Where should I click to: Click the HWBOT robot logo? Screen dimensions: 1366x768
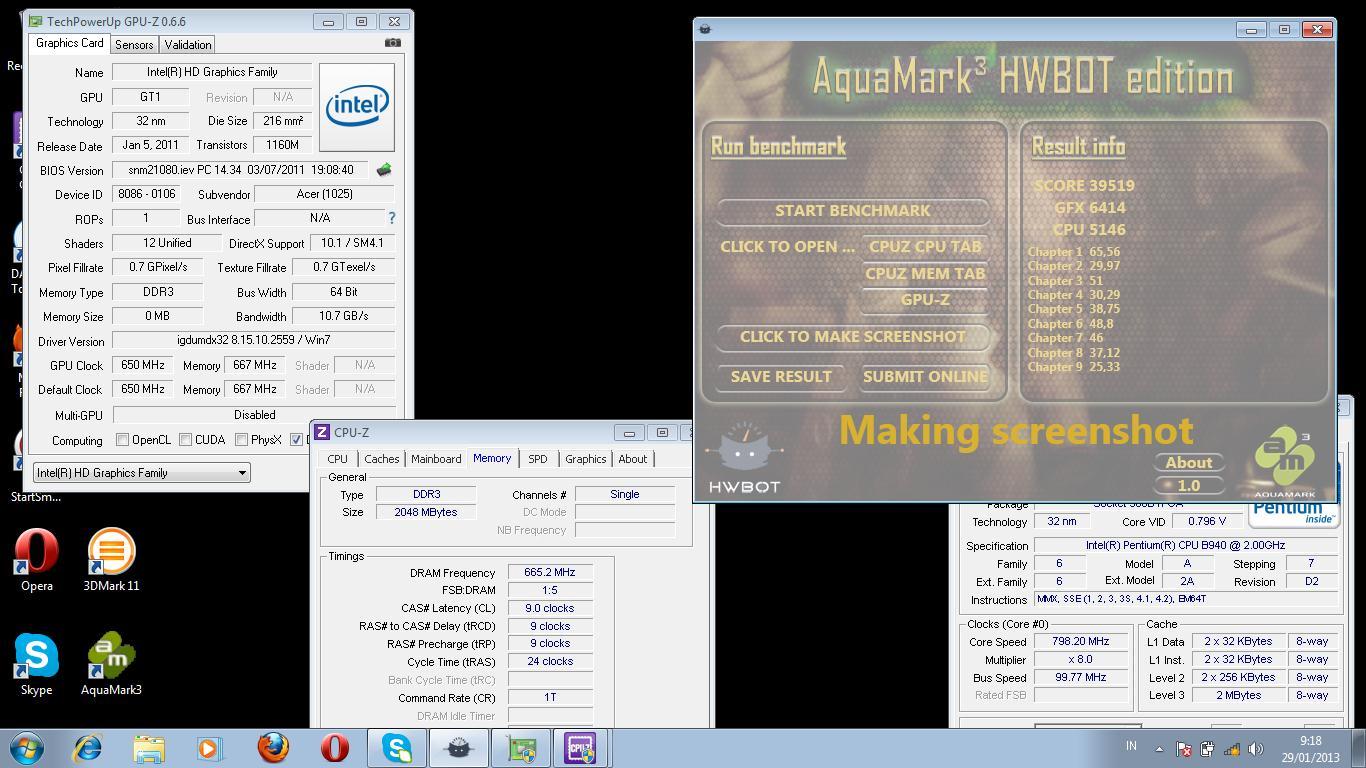coord(744,457)
